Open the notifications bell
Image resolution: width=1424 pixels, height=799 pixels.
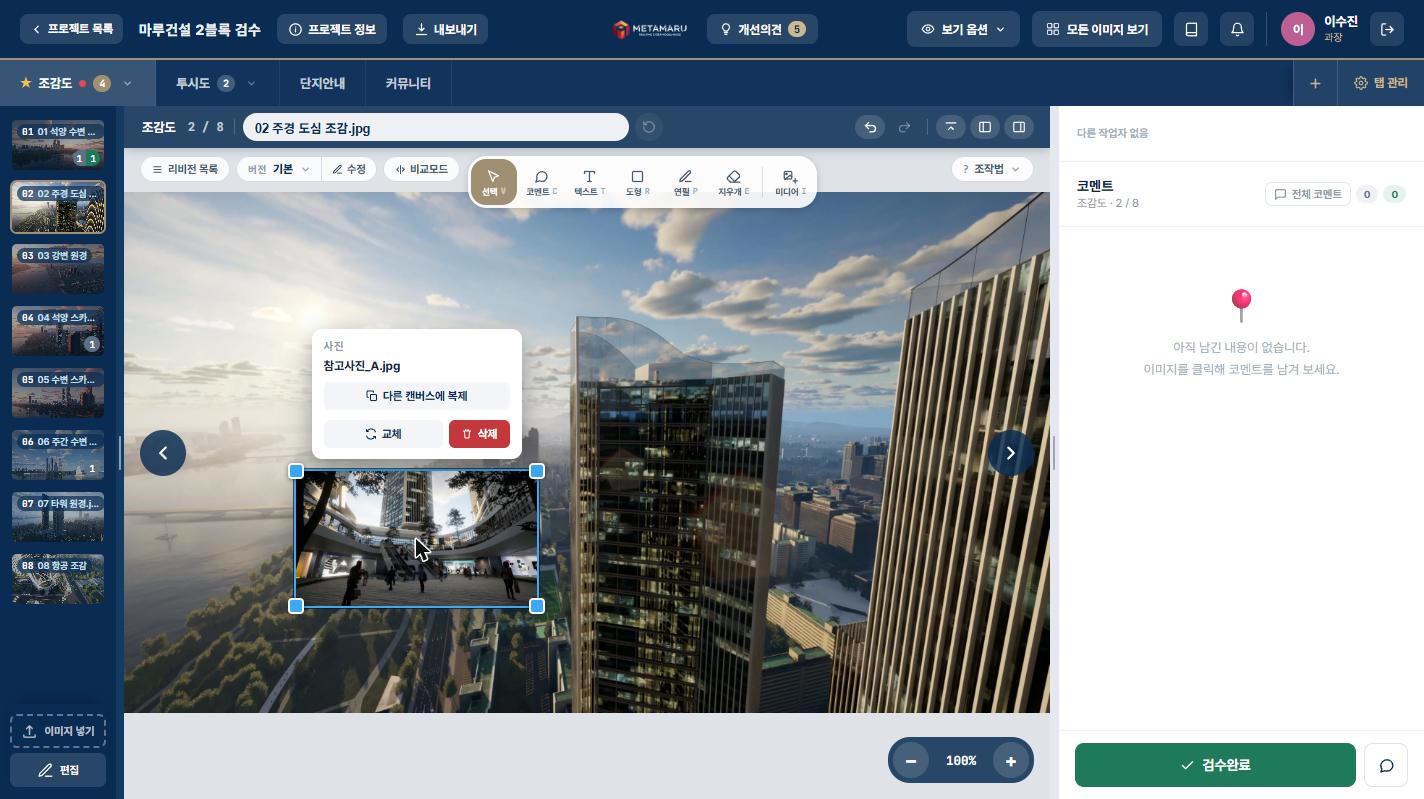(x=1237, y=29)
